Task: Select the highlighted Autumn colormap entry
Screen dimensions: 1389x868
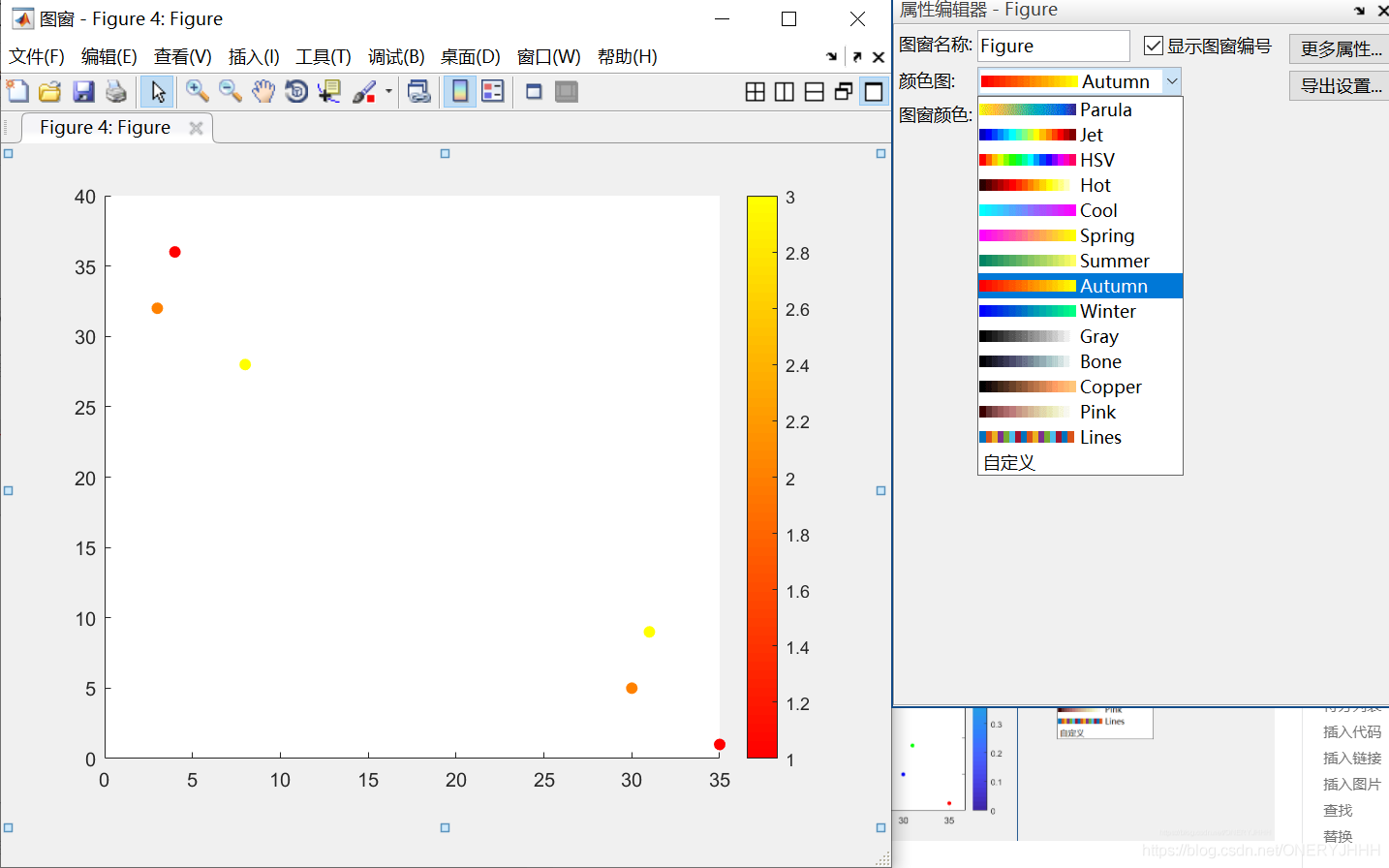Action: (x=1080, y=286)
